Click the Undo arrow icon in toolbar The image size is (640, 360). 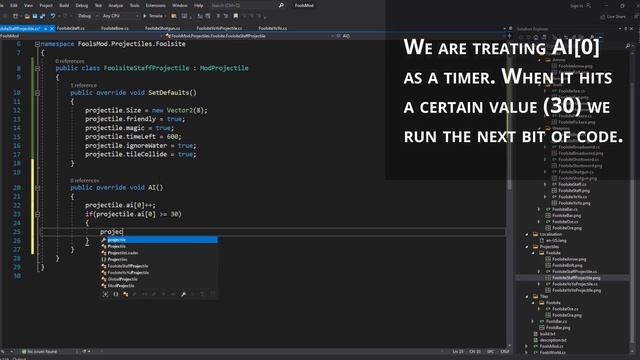coord(53,16)
